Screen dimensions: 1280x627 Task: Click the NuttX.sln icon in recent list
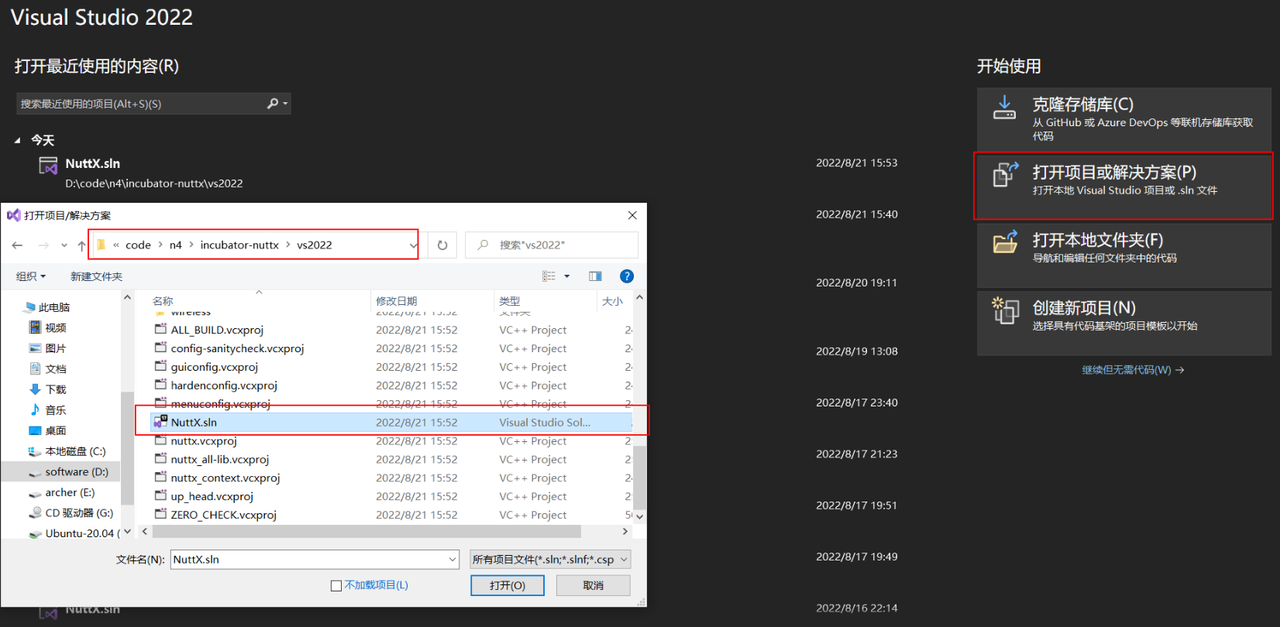coord(48,165)
